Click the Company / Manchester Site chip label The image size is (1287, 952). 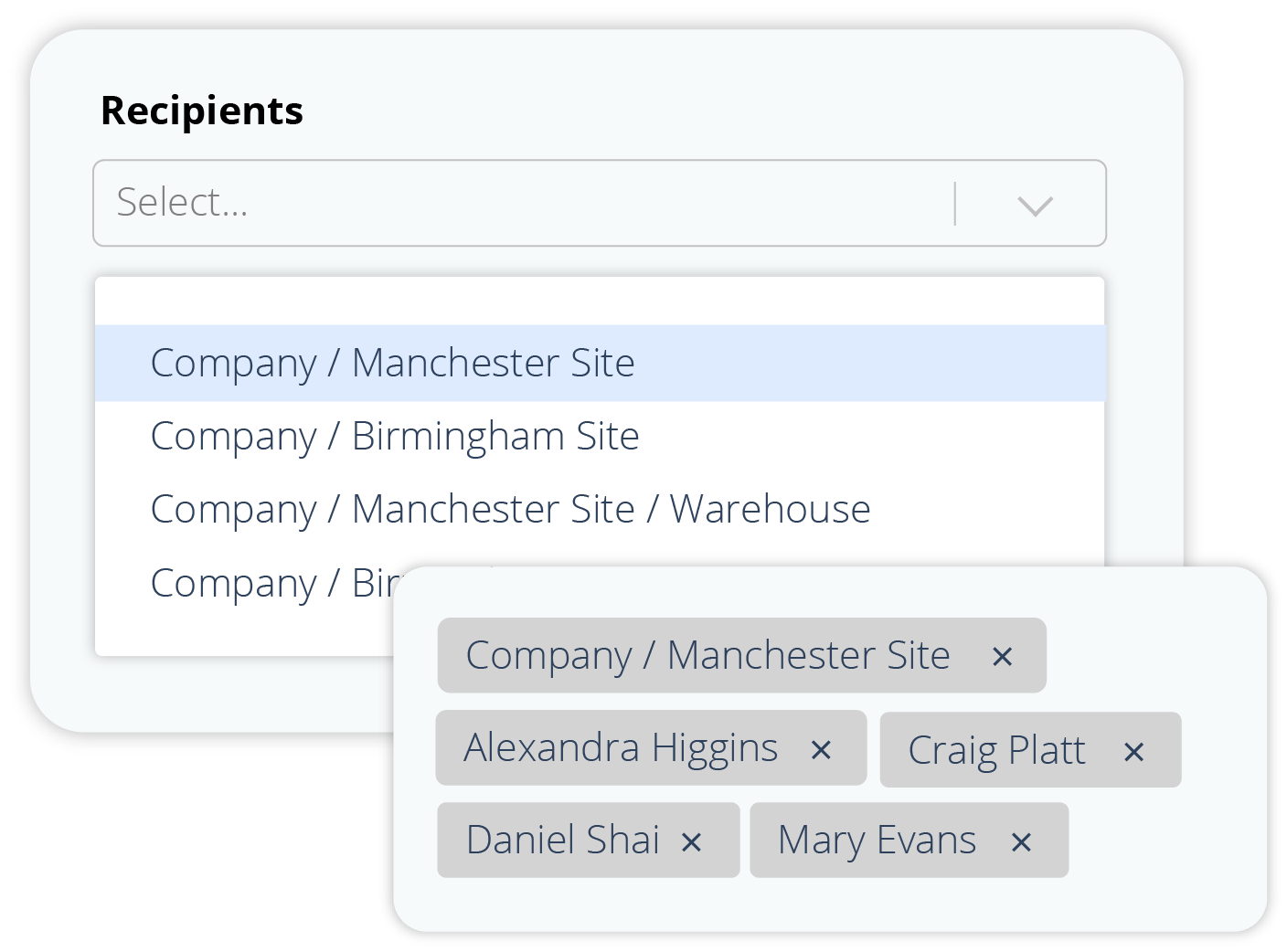pyautogui.click(x=707, y=656)
